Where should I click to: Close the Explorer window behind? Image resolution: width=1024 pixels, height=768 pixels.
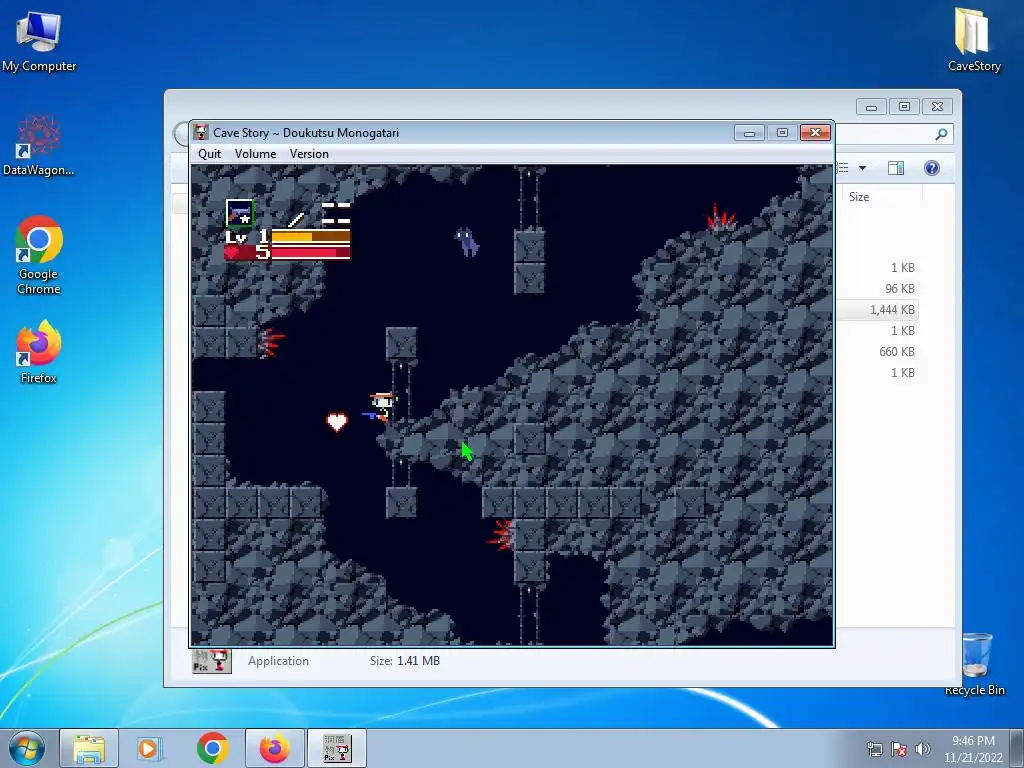coord(937,106)
